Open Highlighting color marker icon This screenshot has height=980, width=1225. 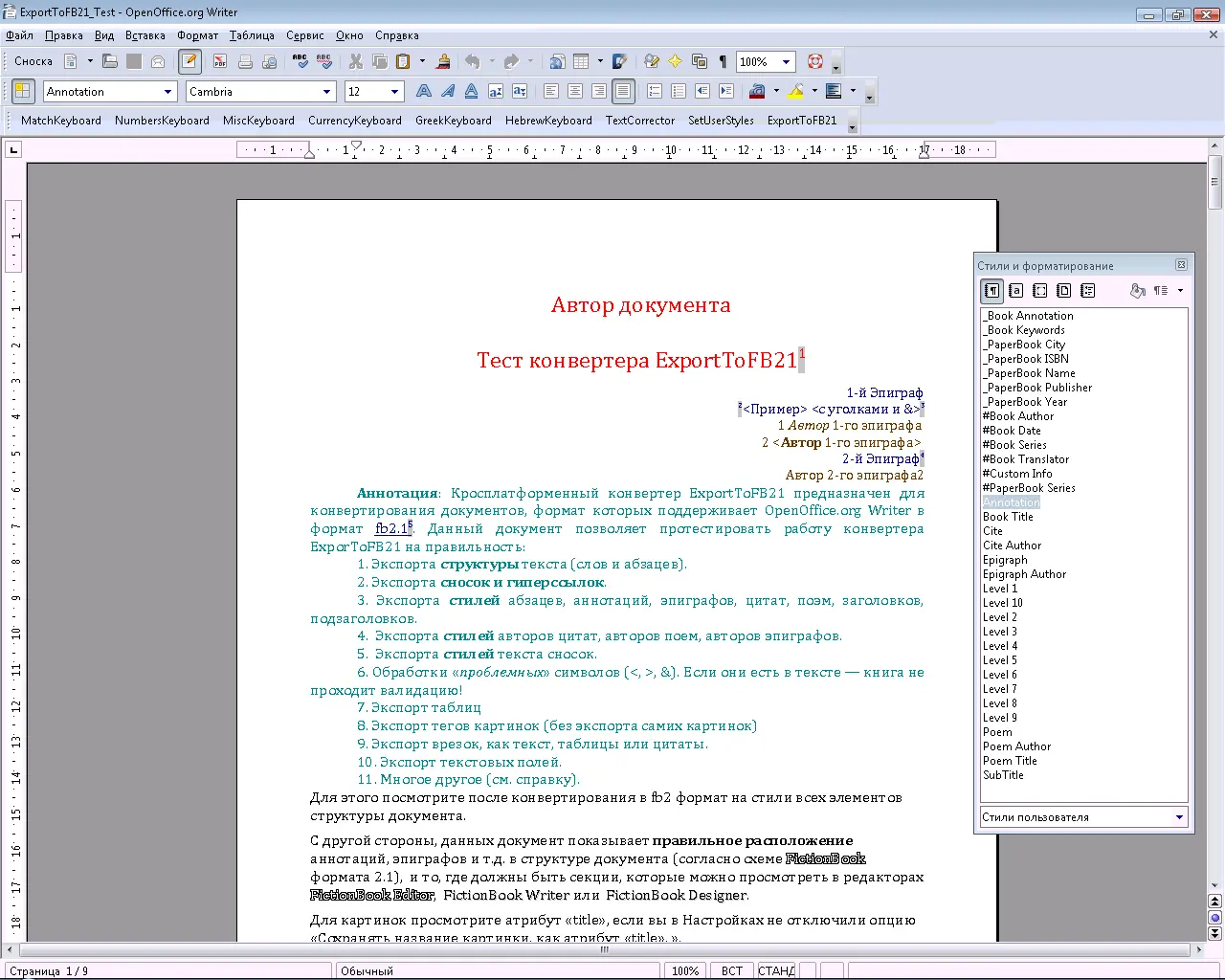[x=796, y=92]
